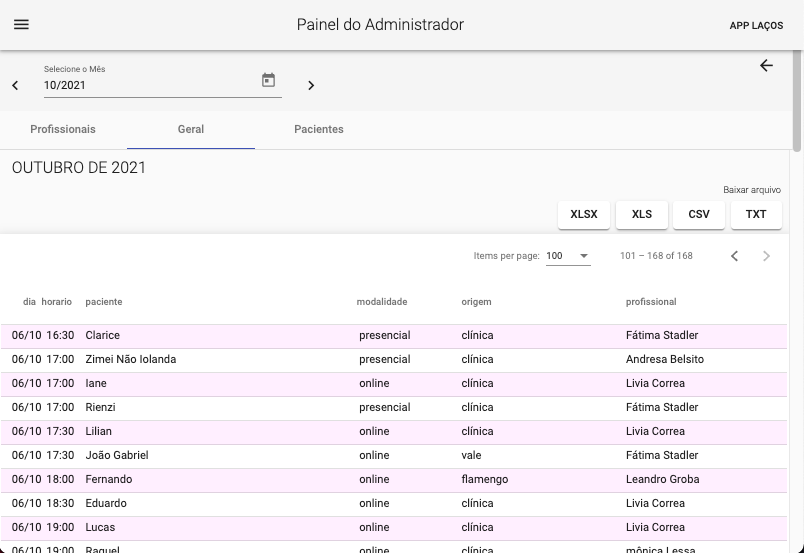Go to previous table page
Screen dimensions: 804x553
coord(734,256)
